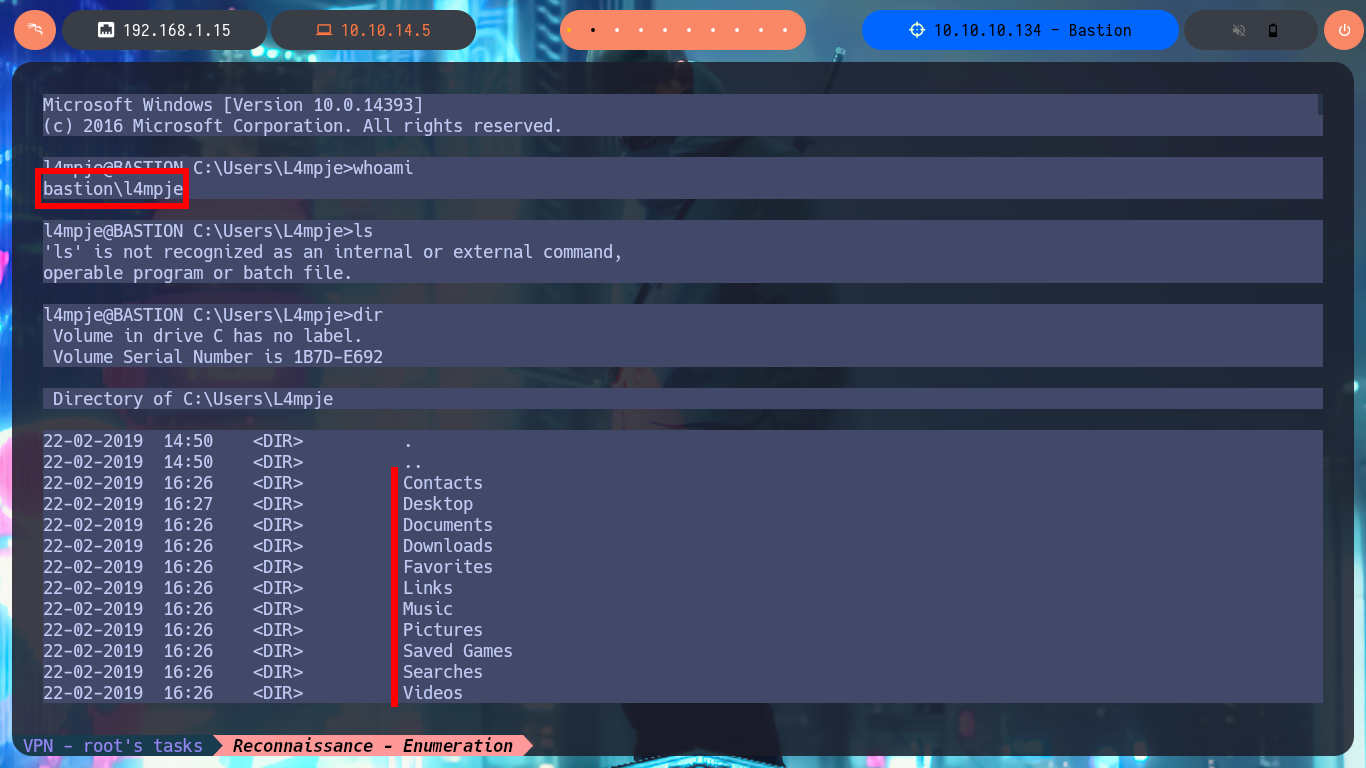Switch to the third workspace dot
Viewport: 1366px width, 768px height.
616,30
